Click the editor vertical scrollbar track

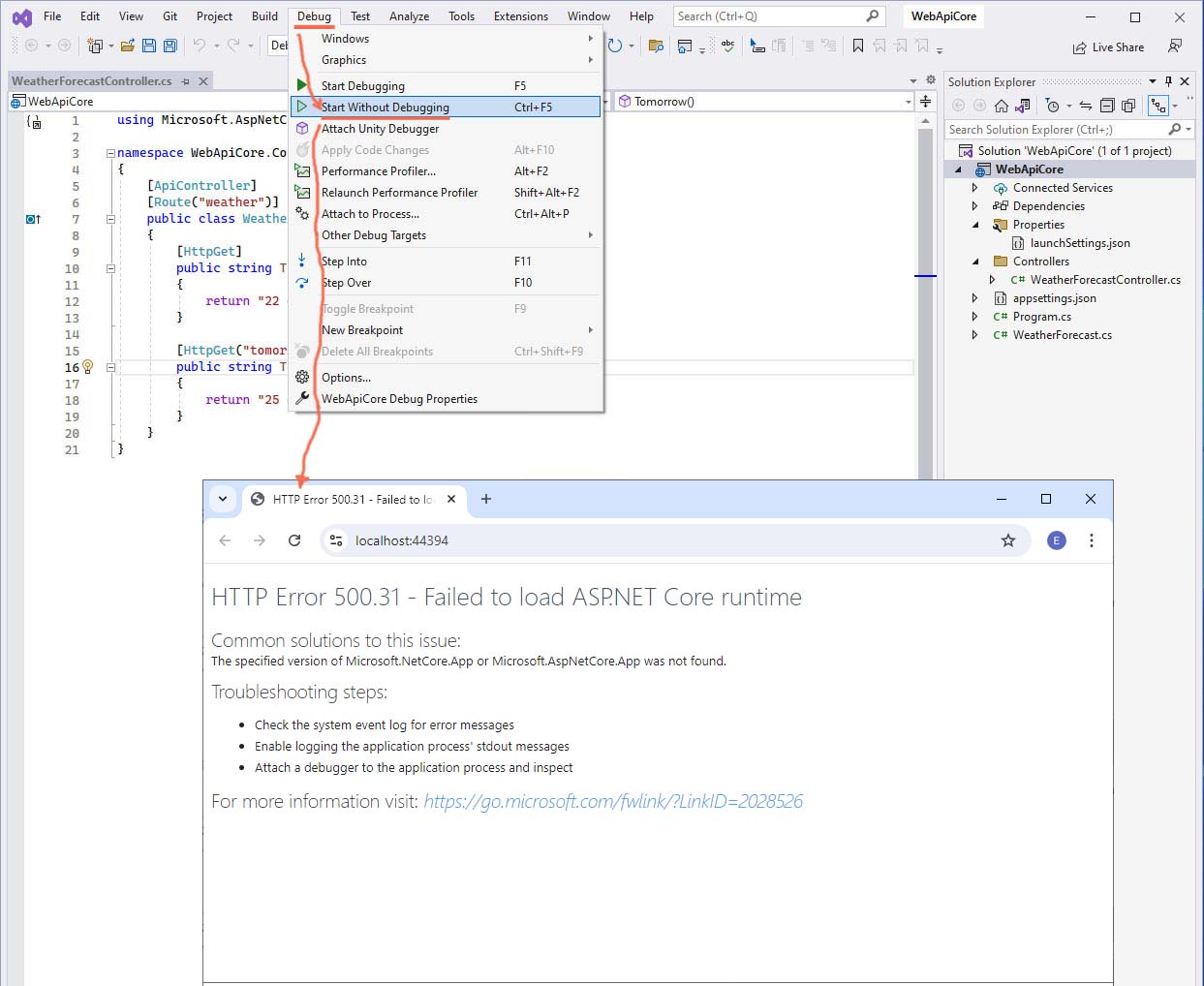click(x=925, y=368)
